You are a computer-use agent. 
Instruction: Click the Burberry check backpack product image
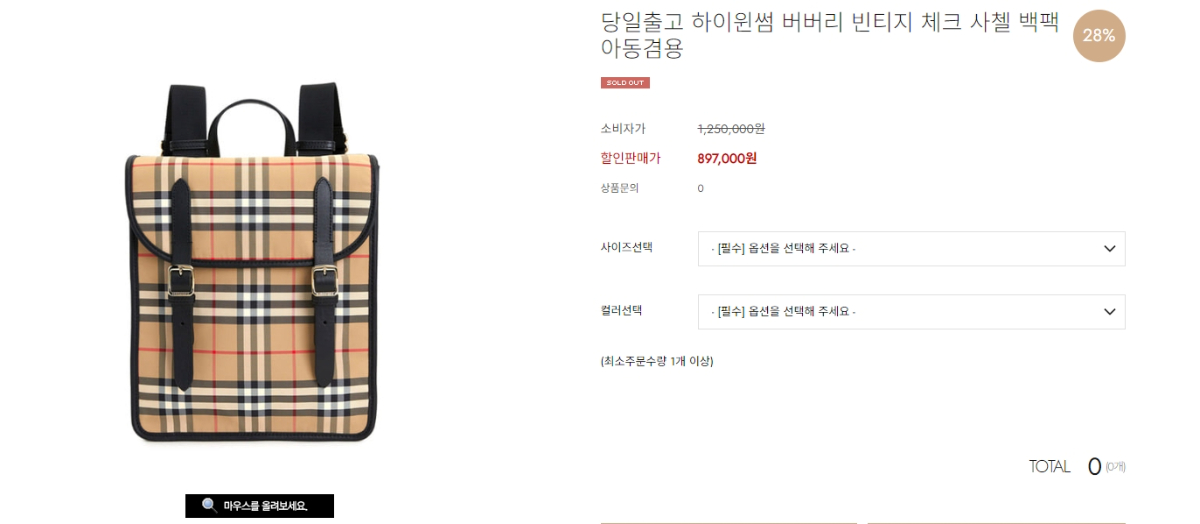(x=251, y=262)
